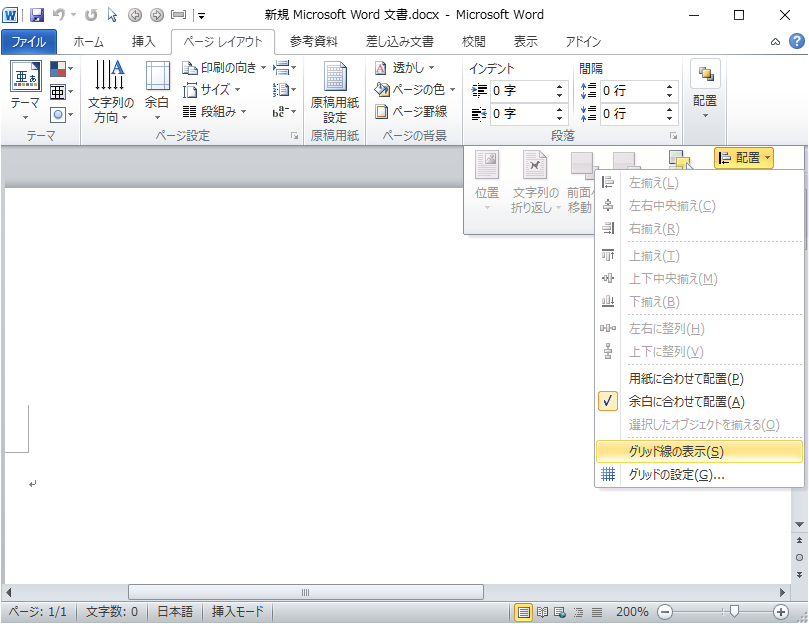Toggle 余白に合わせて配置(A) align to margin
Viewport: 809px width, 624px height.
tap(700, 402)
